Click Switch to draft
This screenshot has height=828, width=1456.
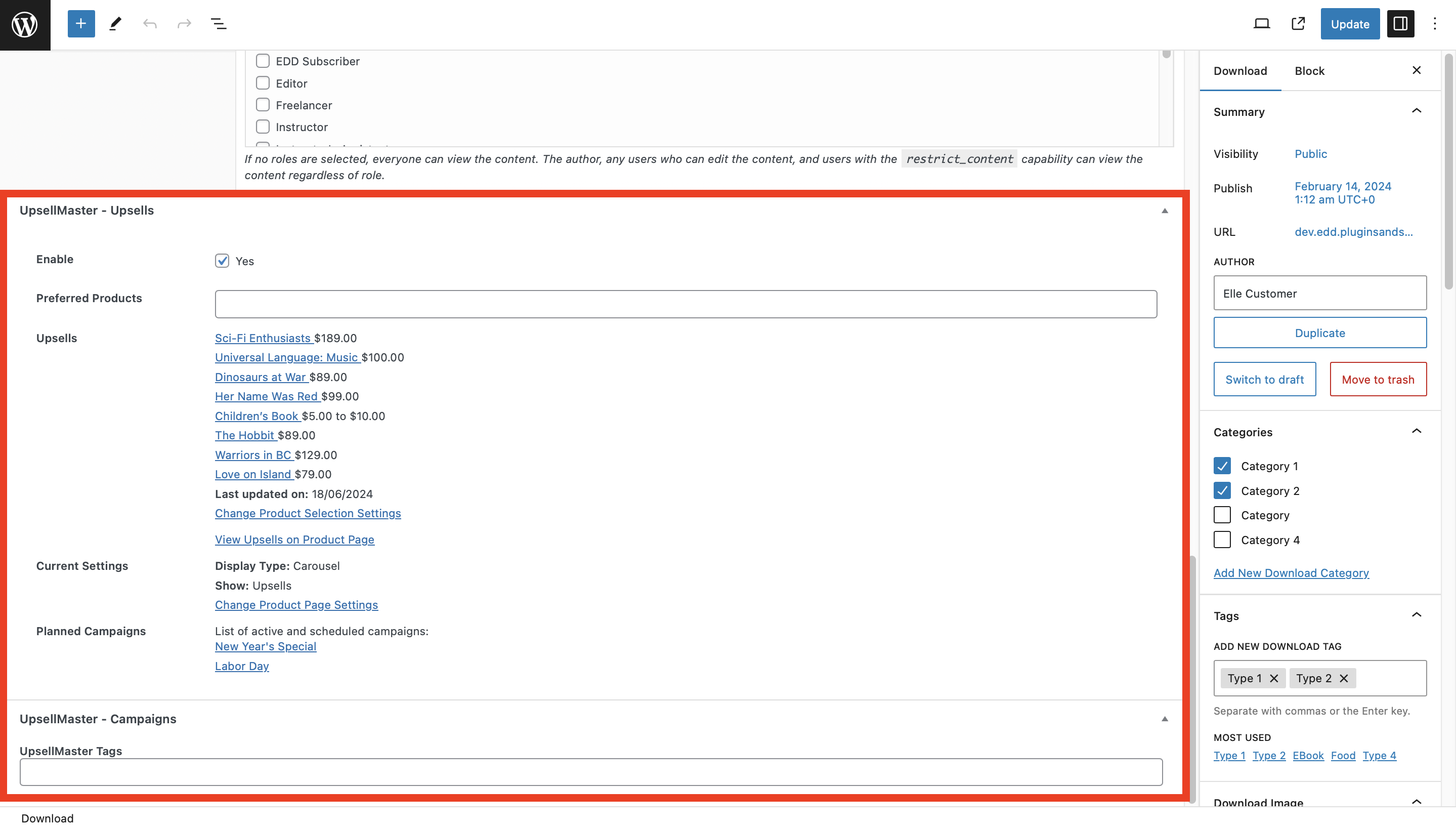click(1264, 379)
